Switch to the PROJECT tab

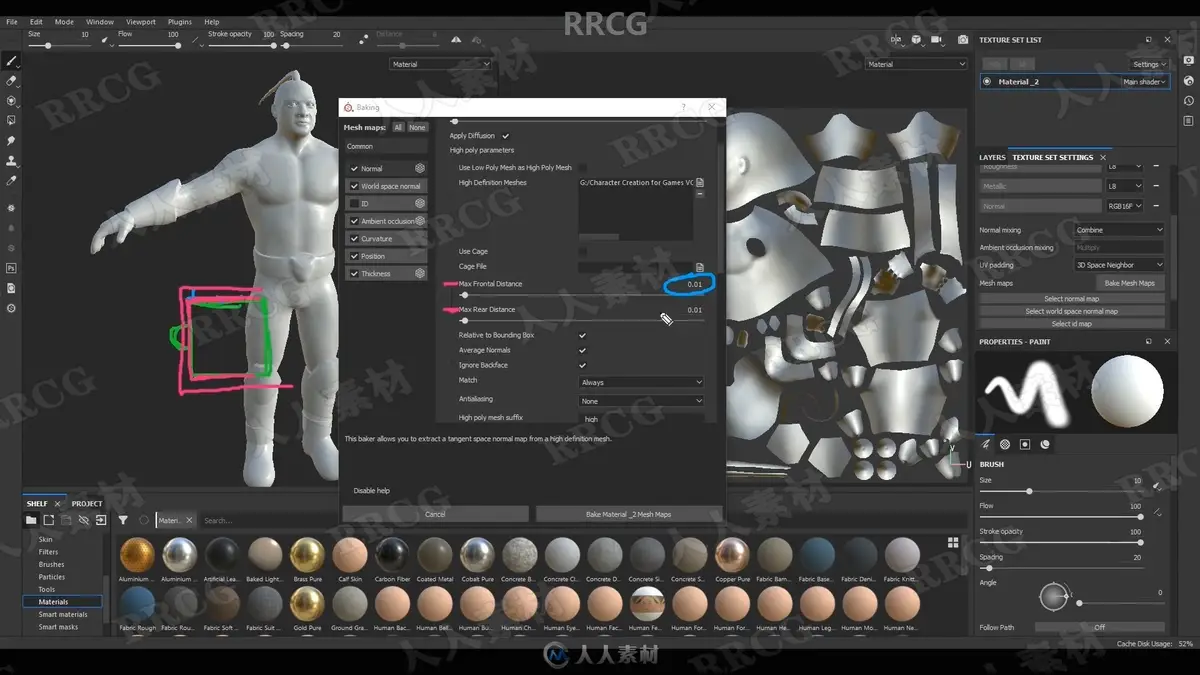click(87, 503)
